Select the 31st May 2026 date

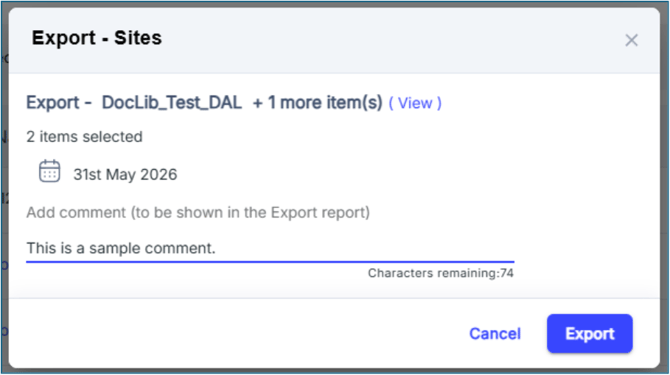[x=125, y=174]
